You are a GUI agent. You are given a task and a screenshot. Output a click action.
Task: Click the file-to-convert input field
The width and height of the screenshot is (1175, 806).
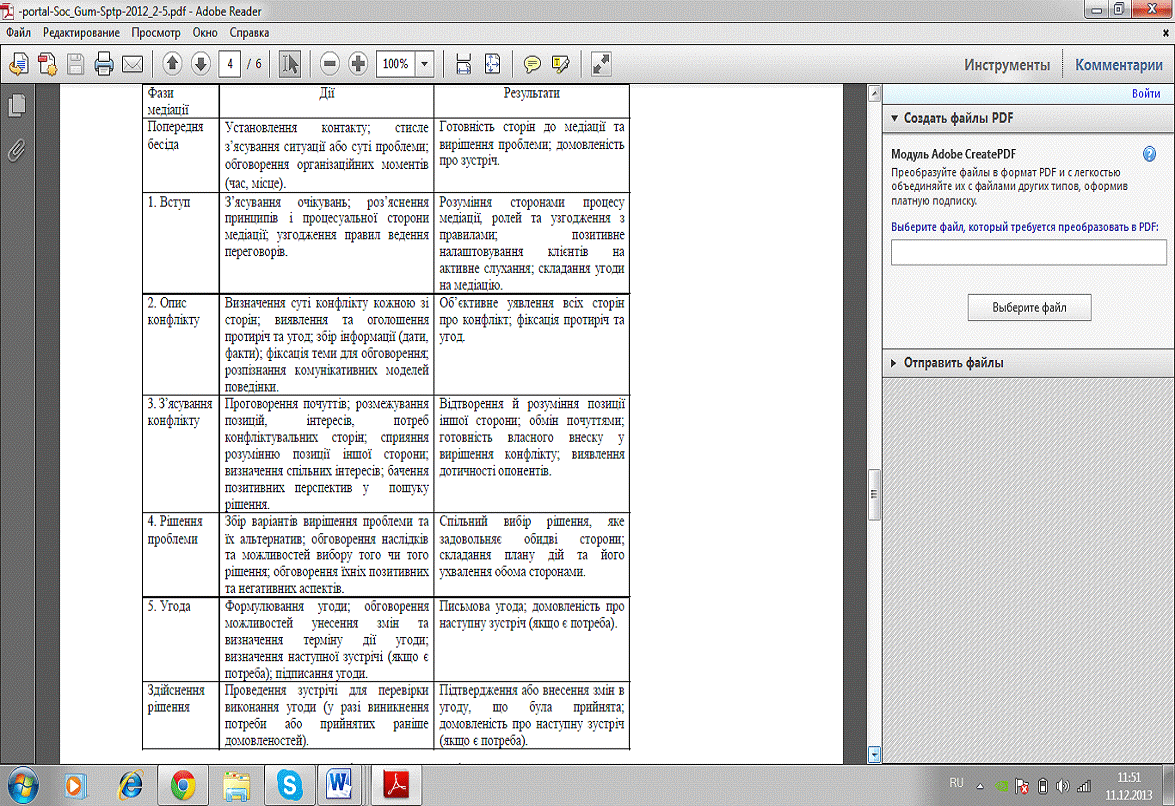(x=1028, y=252)
